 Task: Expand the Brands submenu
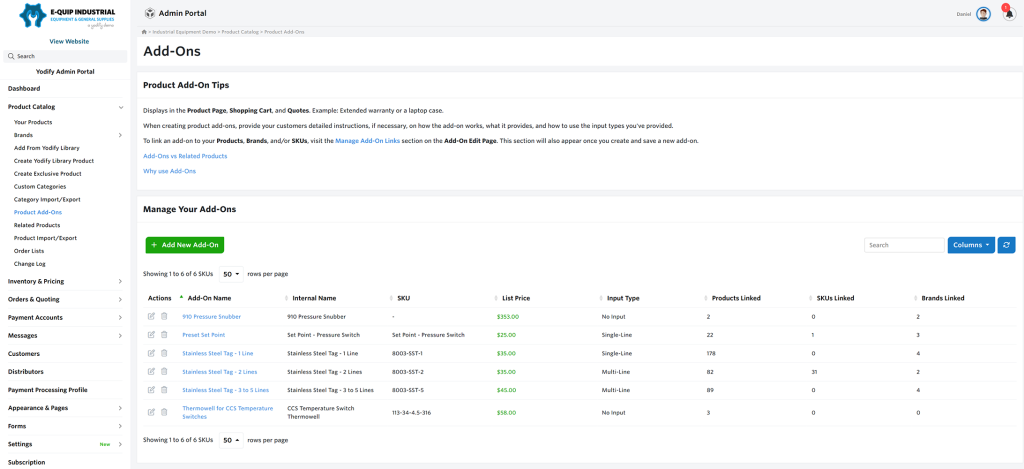(x=120, y=135)
